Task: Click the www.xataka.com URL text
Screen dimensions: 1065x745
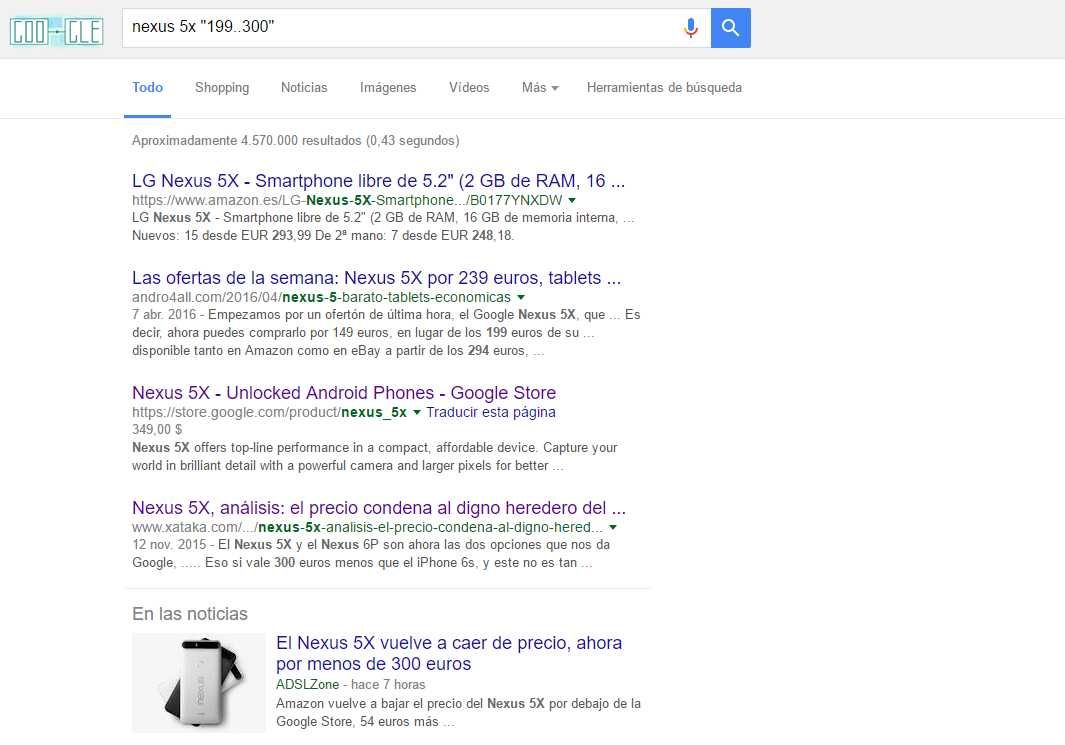Action: (367, 527)
